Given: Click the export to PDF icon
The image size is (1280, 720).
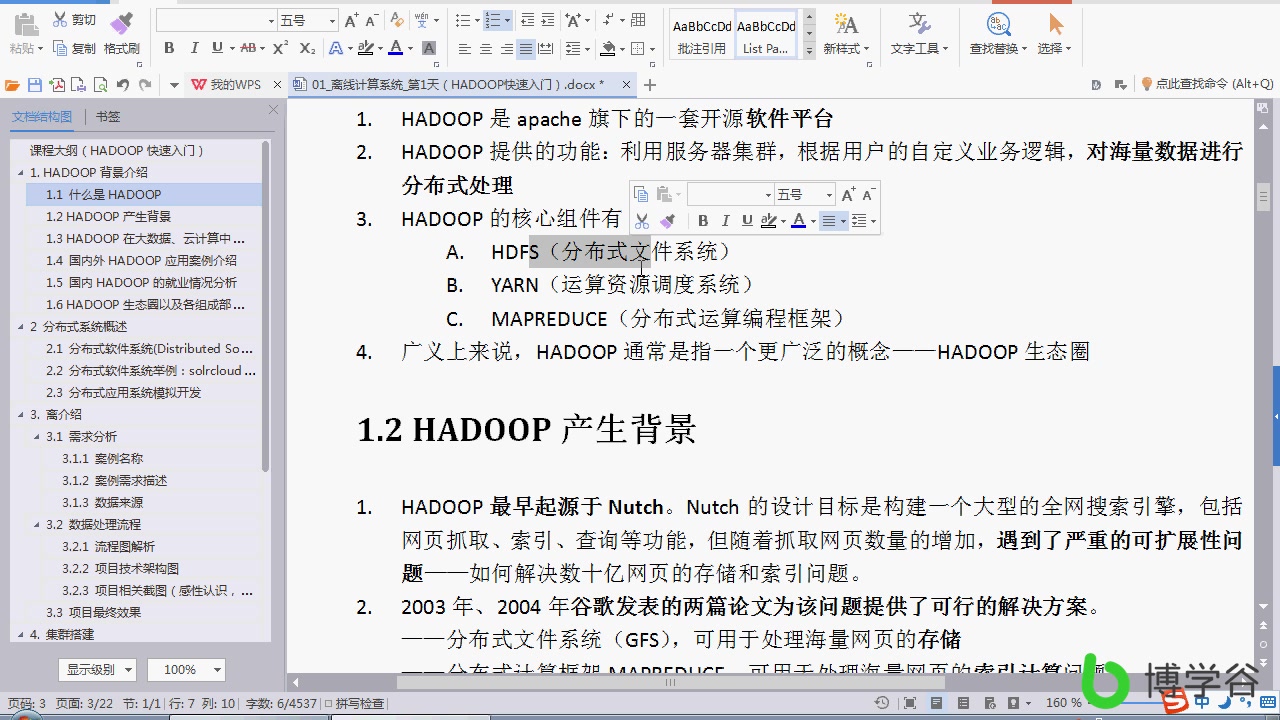Looking at the screenshot, I should 57,85.
